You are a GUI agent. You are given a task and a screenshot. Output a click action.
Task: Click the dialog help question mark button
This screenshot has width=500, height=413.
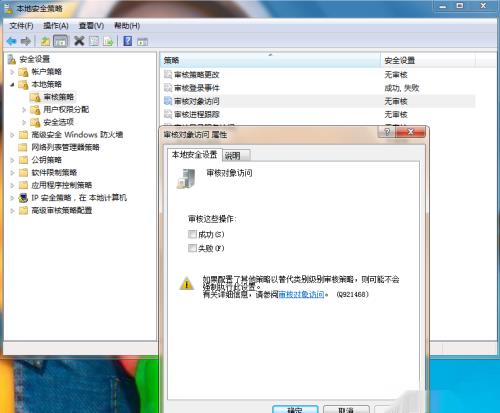387,132
